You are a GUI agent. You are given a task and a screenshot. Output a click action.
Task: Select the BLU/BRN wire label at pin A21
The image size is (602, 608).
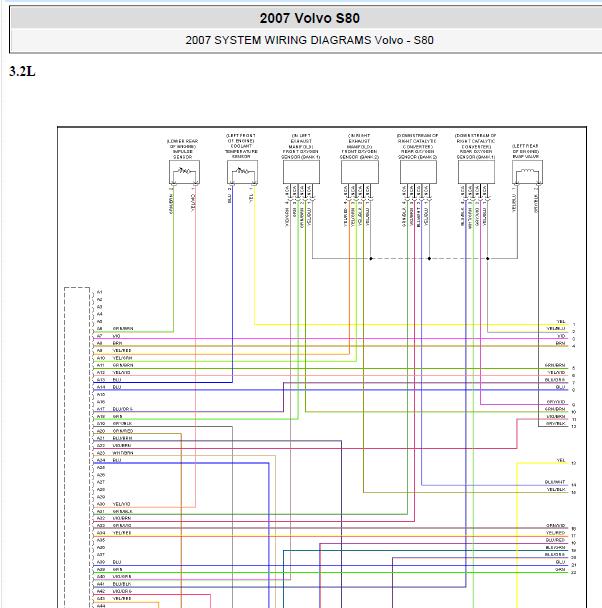[x=122, y=438]
